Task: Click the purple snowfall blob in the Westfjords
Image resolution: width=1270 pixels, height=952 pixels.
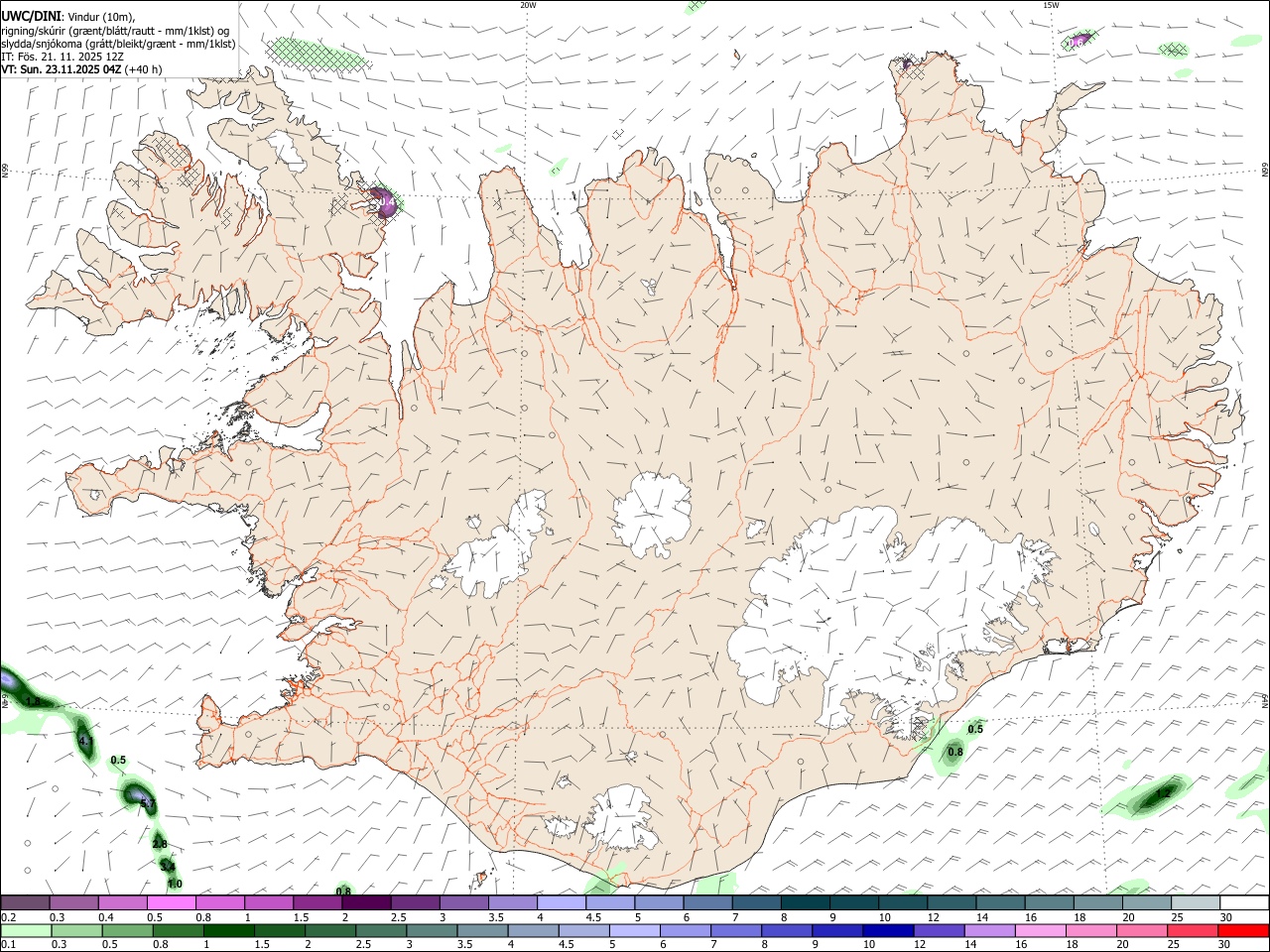Action: (382, 201)
